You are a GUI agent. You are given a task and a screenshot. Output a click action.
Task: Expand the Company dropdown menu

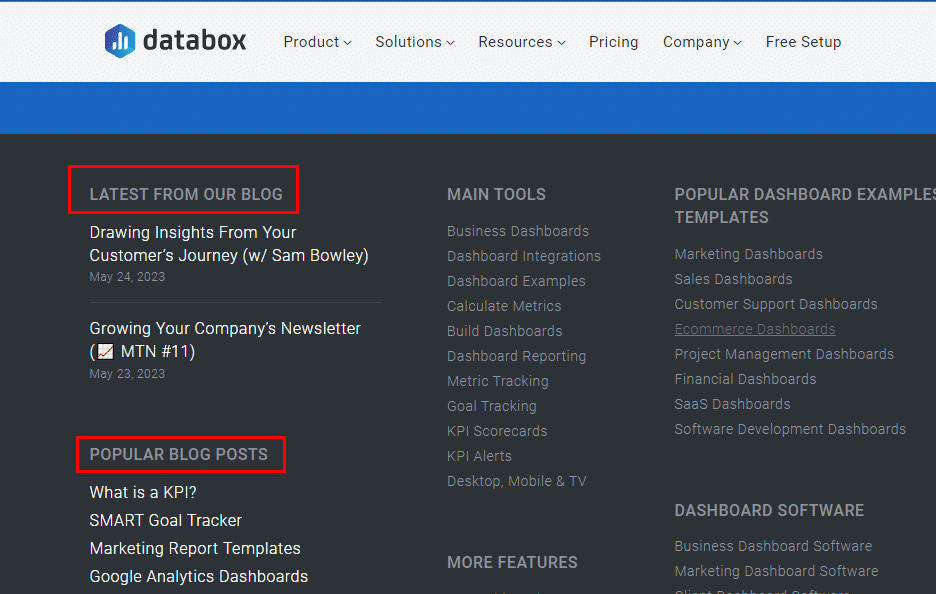tap(702, 42)
